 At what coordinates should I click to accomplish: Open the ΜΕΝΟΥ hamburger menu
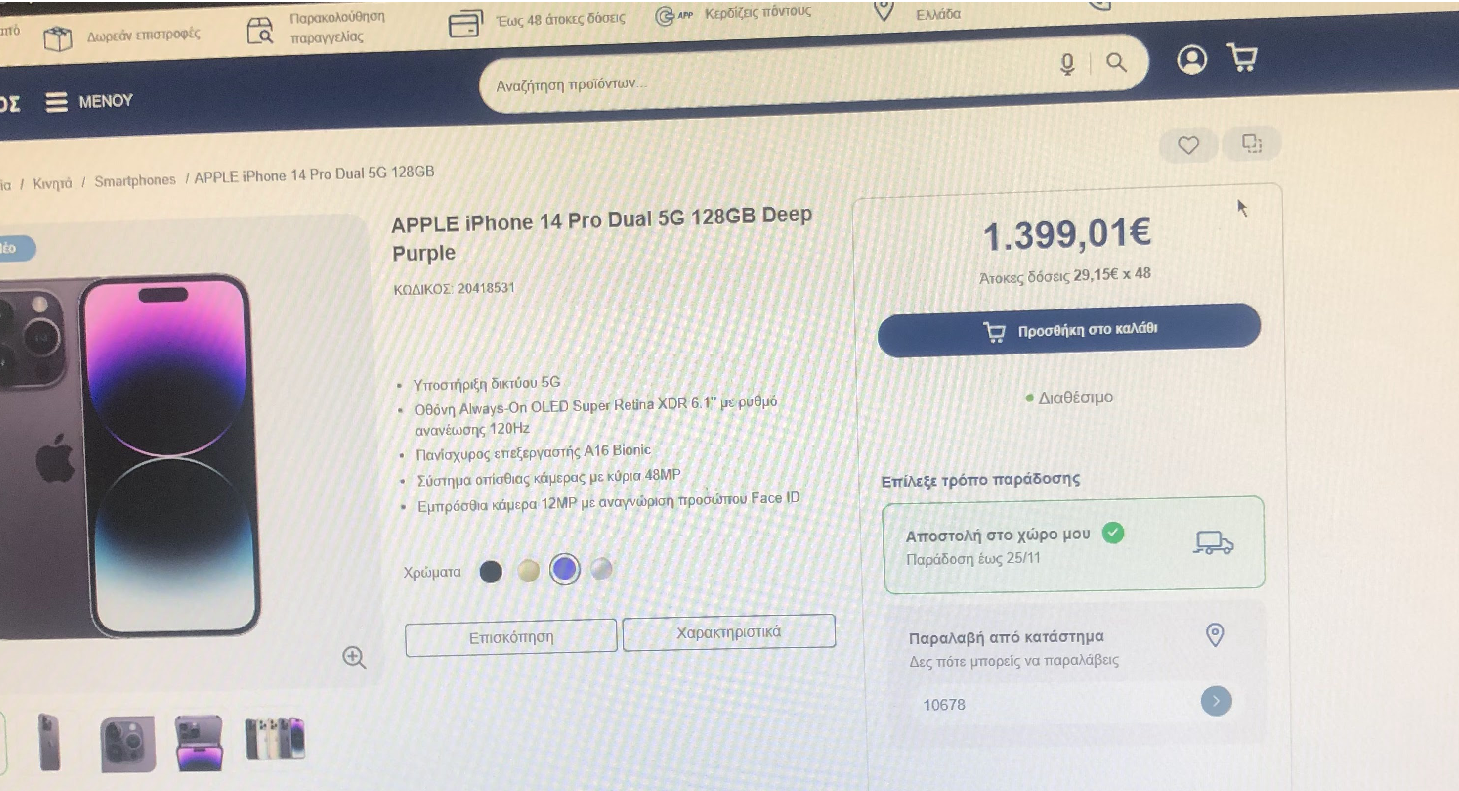89,102
